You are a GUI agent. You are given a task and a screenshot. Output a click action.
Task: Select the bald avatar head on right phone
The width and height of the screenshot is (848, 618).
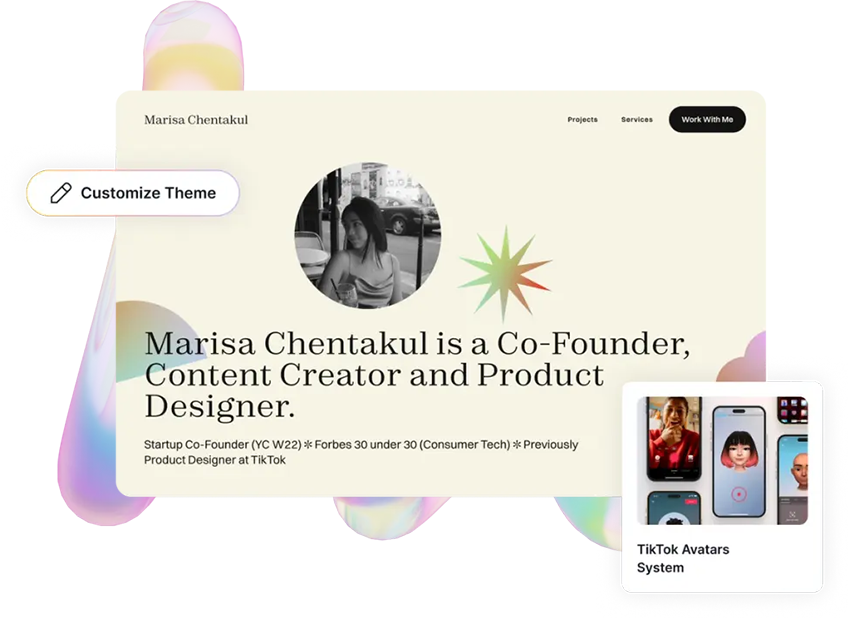(800, 470)
